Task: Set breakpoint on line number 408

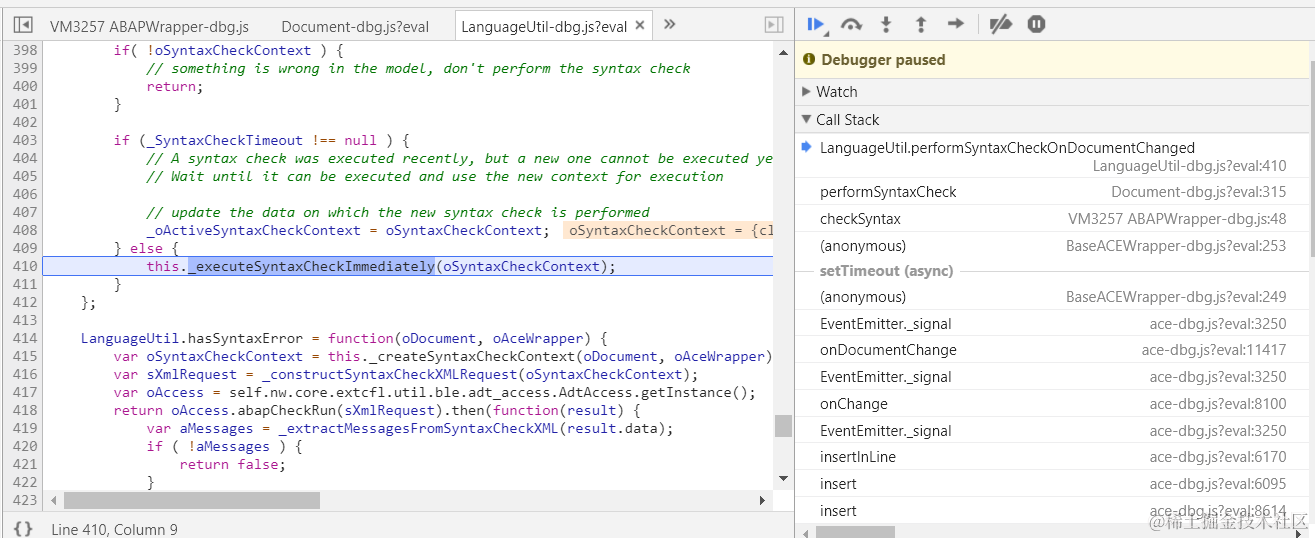Action: [26, 230]
